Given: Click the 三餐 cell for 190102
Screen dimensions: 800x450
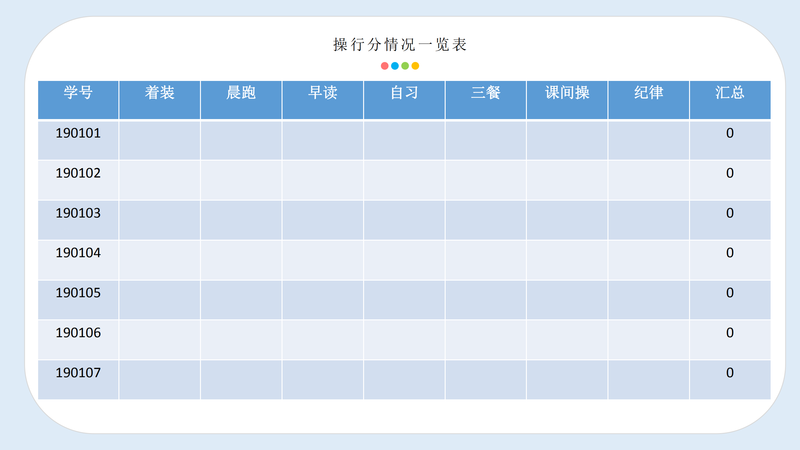Looking at the screenshot, I should click(486, 180).
